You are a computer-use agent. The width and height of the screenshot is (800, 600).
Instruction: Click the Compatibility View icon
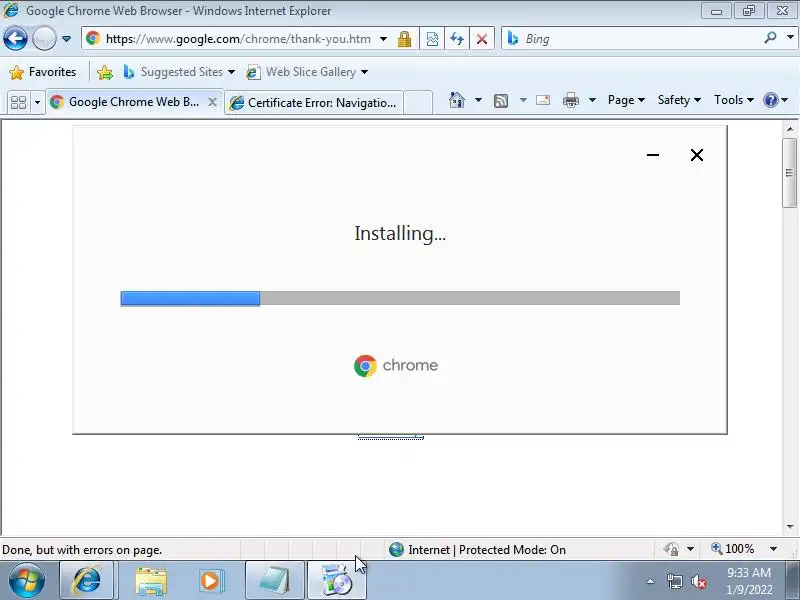(432, 39)
